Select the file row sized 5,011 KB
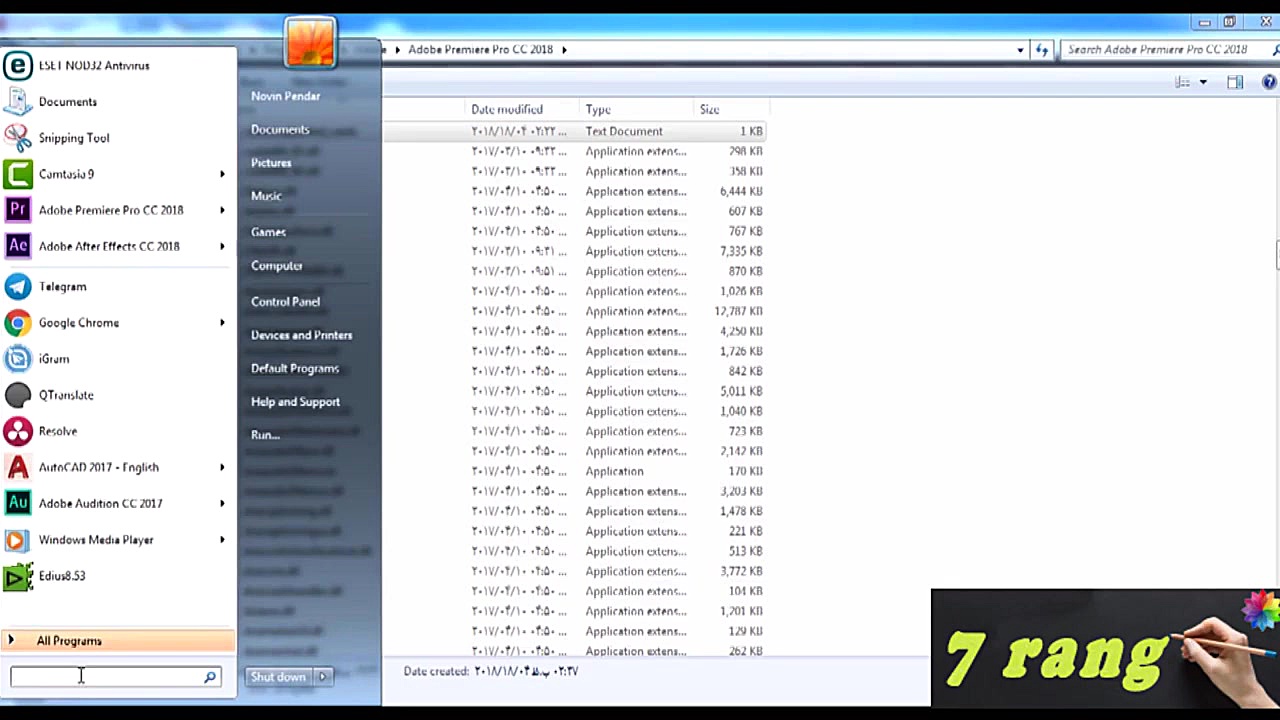 point(575,391)
